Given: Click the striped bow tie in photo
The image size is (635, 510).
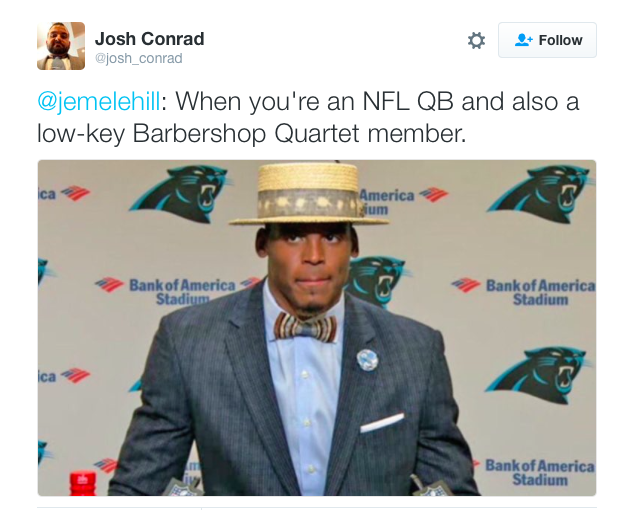Looking at the screenshot, I should pyautogui.click(x=304, y=327).
